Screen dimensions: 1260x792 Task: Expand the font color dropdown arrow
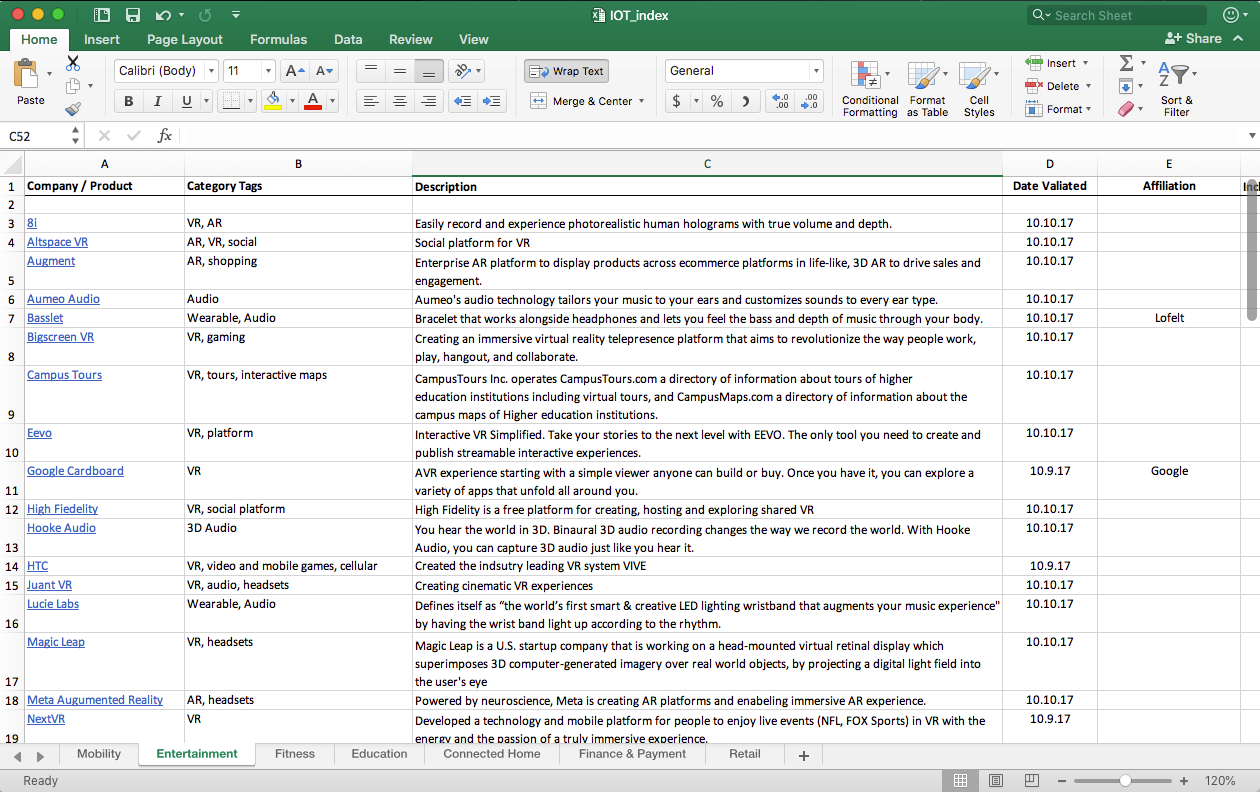click(330, 101)
